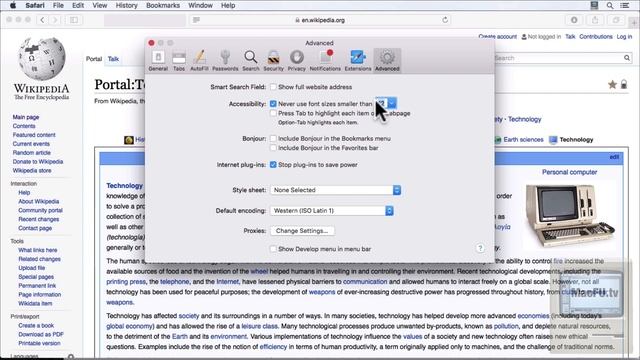The height and width of the screenshot is (360, 640).
Task: Open the General preferences pane
Action: tap(158, 60)
